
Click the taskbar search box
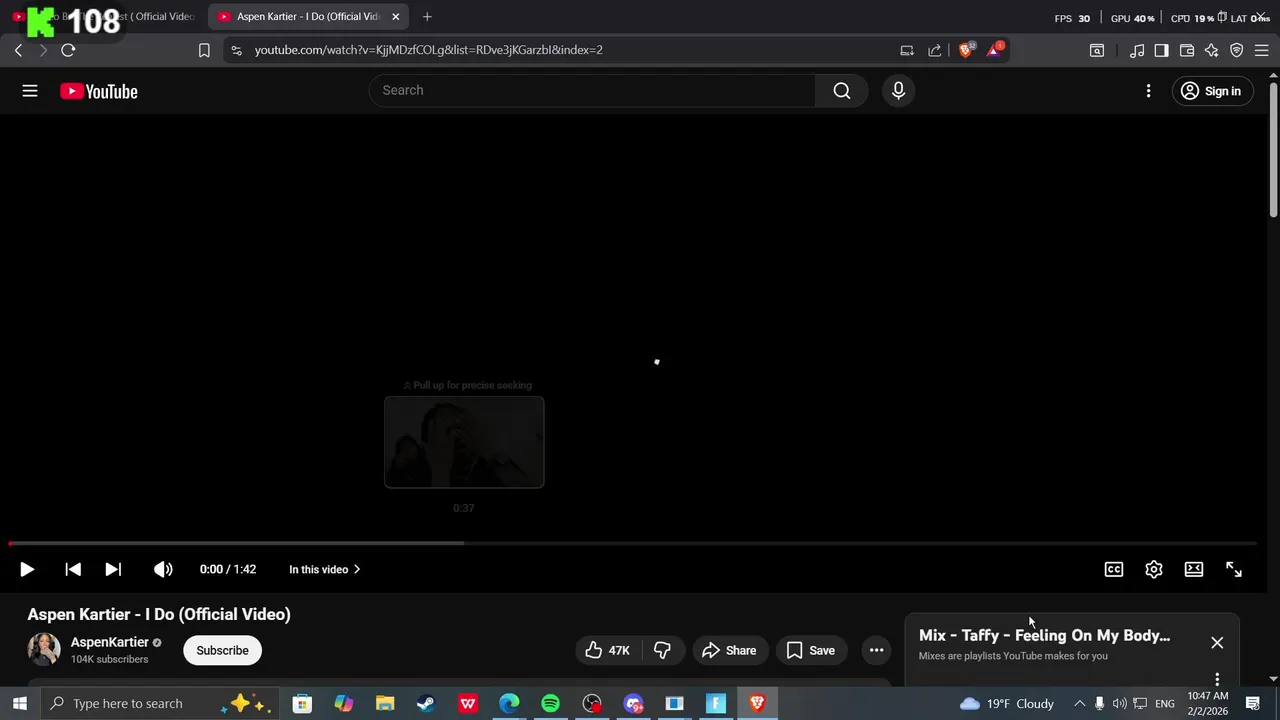[160, 703]
